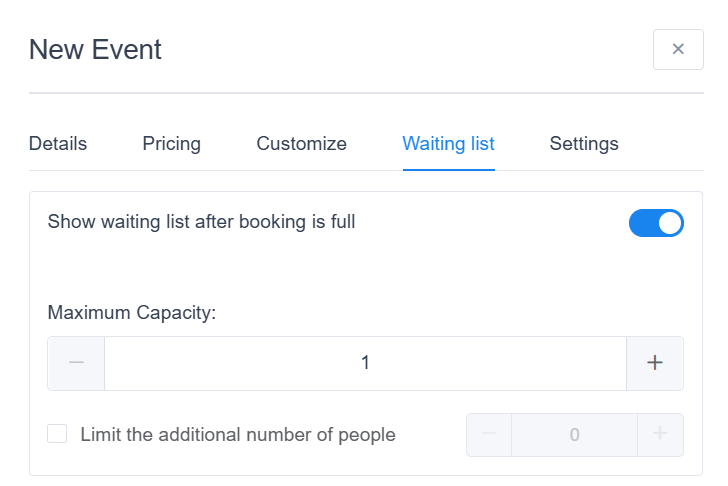Screen dimensions: 728x486
Task: Go to the Customize tab
Action: coord(301,144)
